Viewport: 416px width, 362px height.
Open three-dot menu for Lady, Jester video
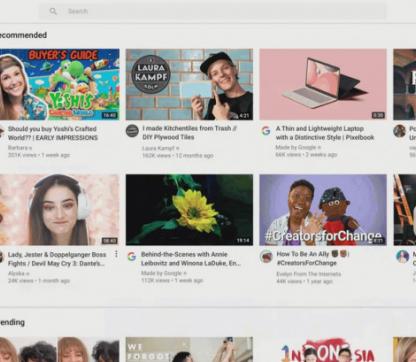pyautogui.click(x=116, y=254)
